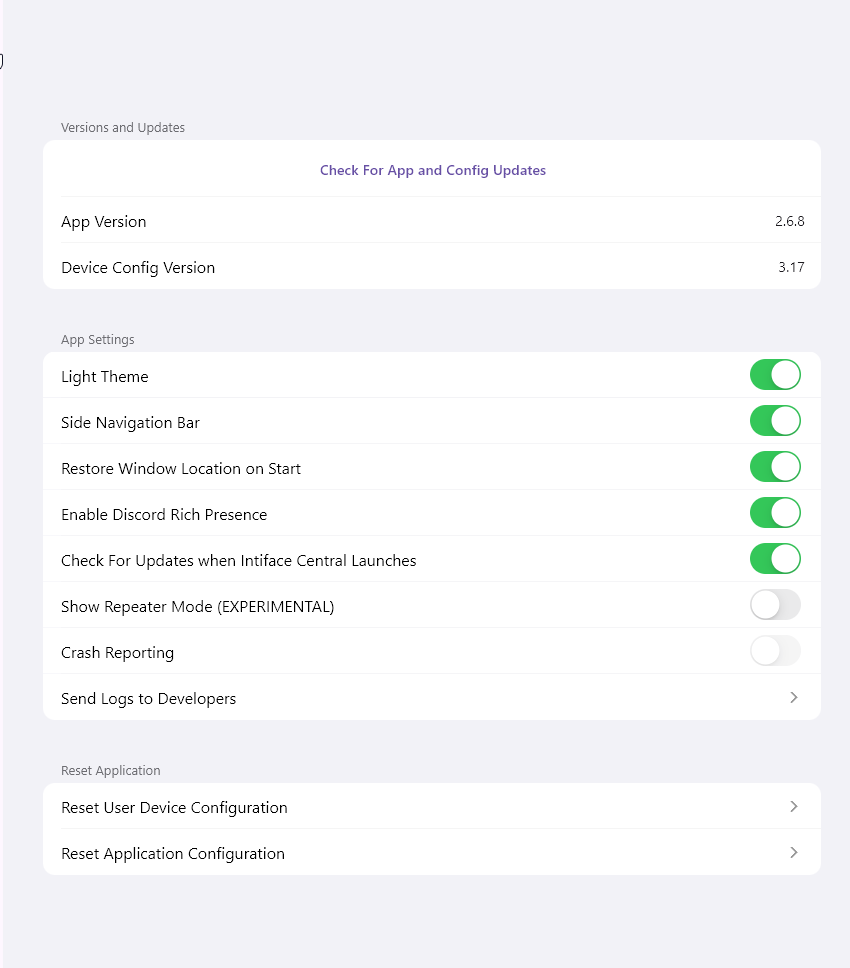Select Reset User Device Configuration label
850x968 pixels.
click(174, 808)
